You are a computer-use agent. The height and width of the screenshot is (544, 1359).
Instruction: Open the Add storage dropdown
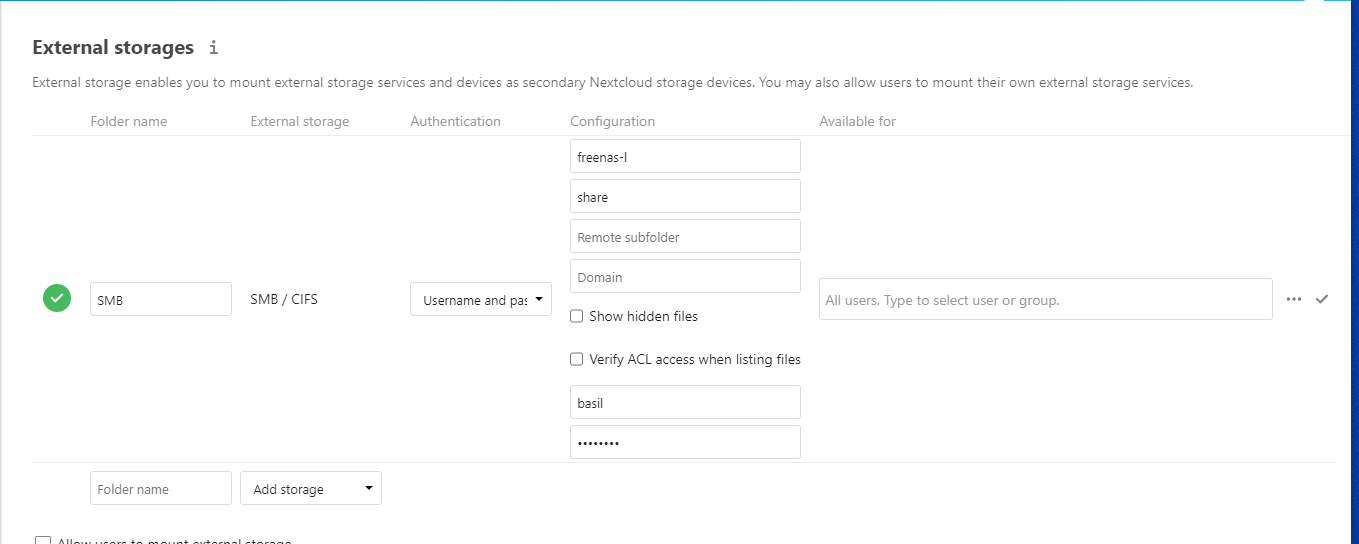tap(311, 488)
